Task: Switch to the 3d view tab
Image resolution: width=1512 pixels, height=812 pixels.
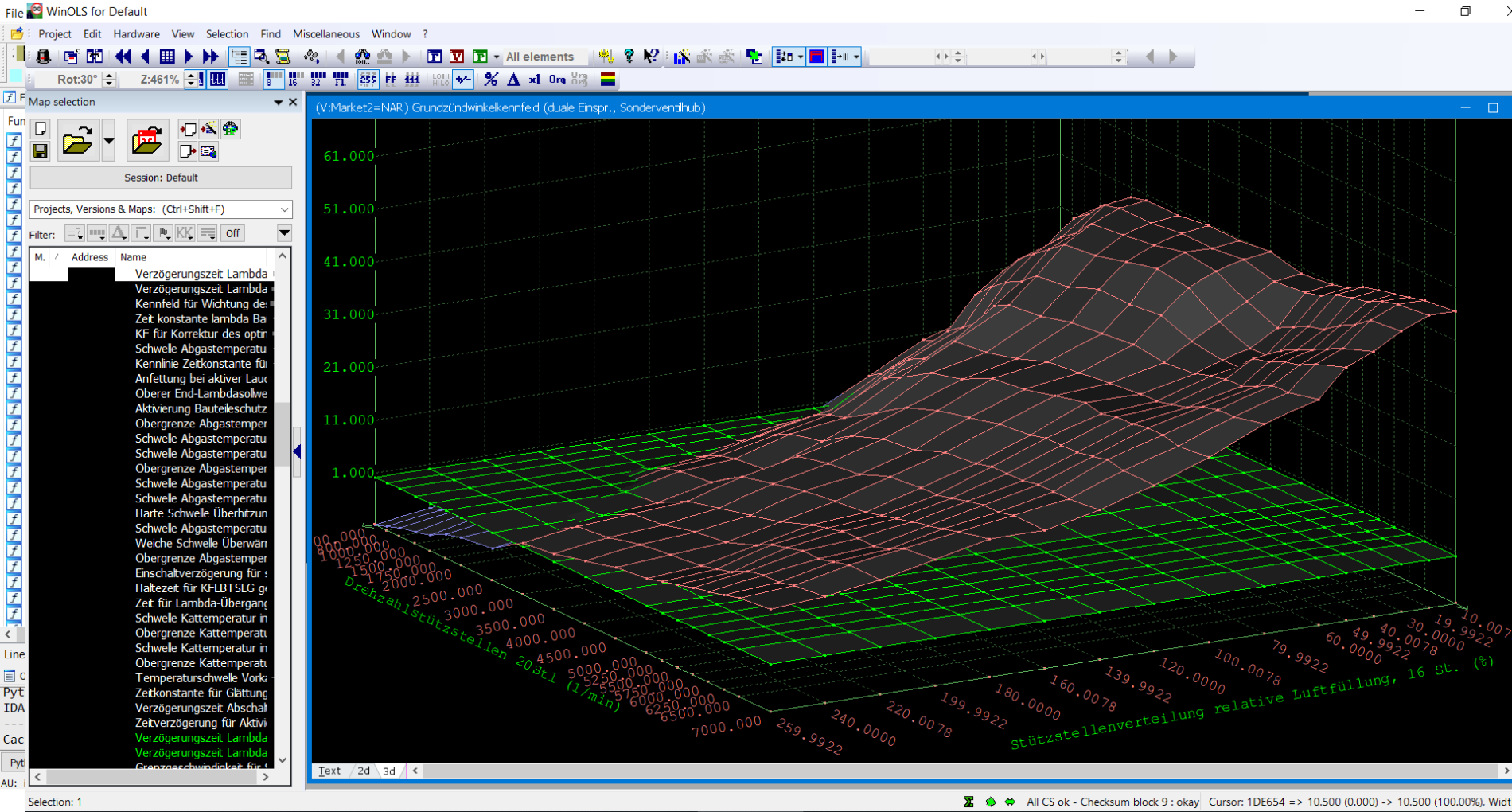Action: pos(389,771)
